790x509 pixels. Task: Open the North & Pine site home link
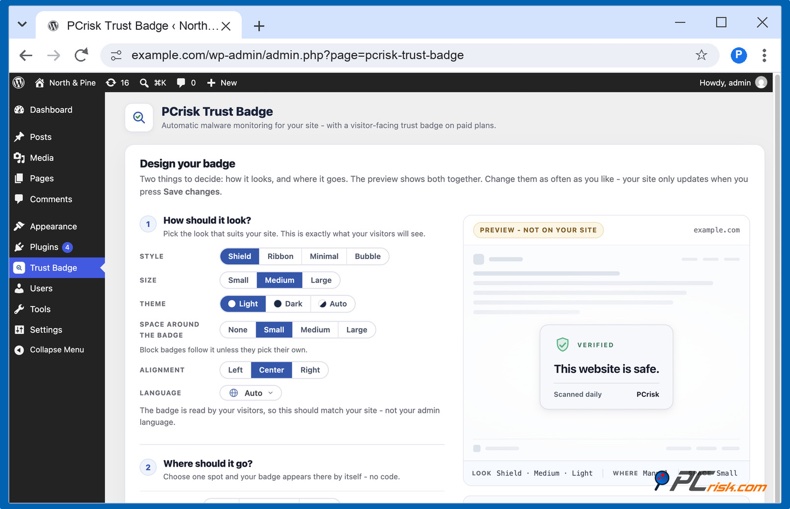point(65,83)
